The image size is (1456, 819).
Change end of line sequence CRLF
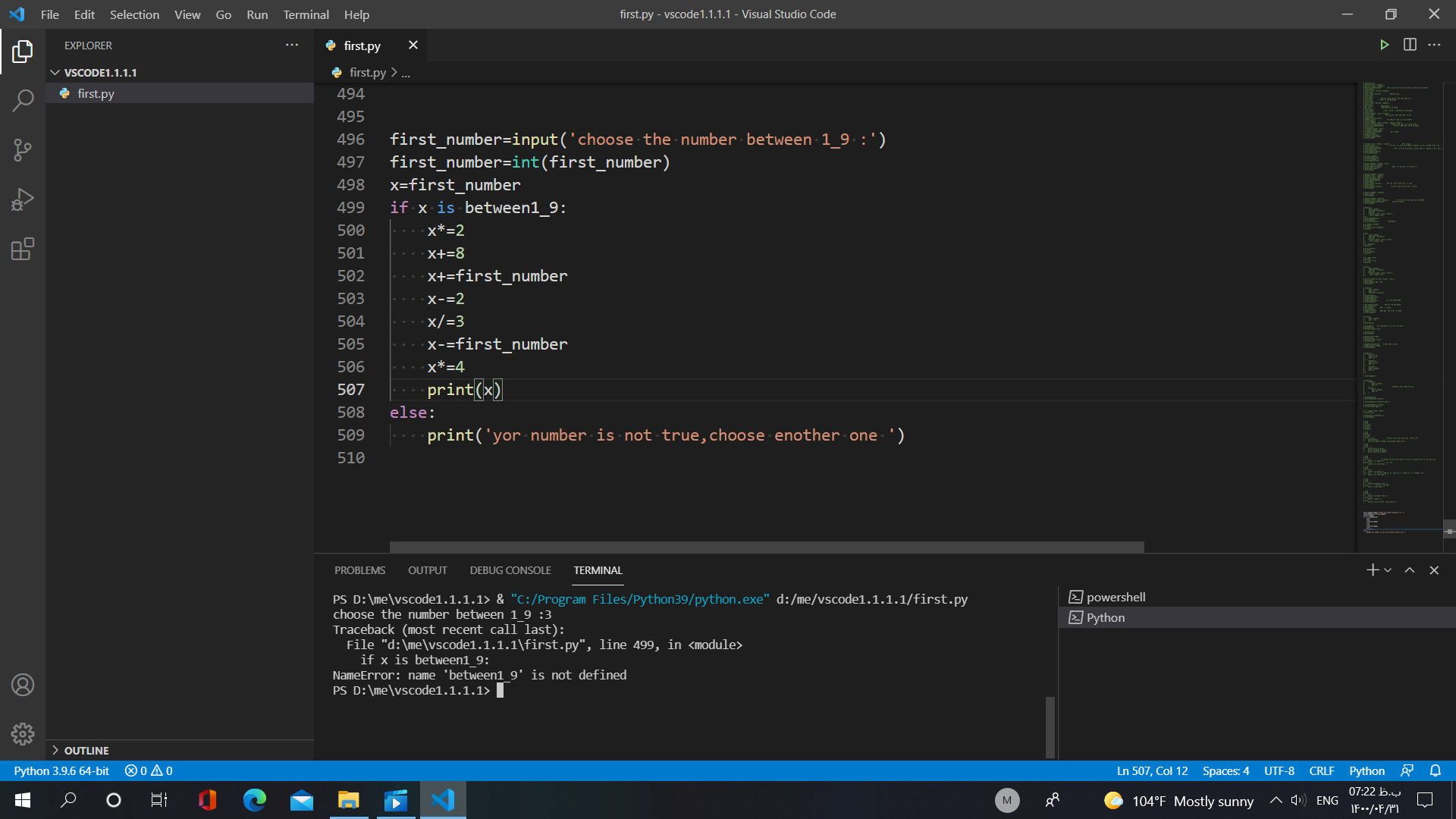coord(1322,770)
